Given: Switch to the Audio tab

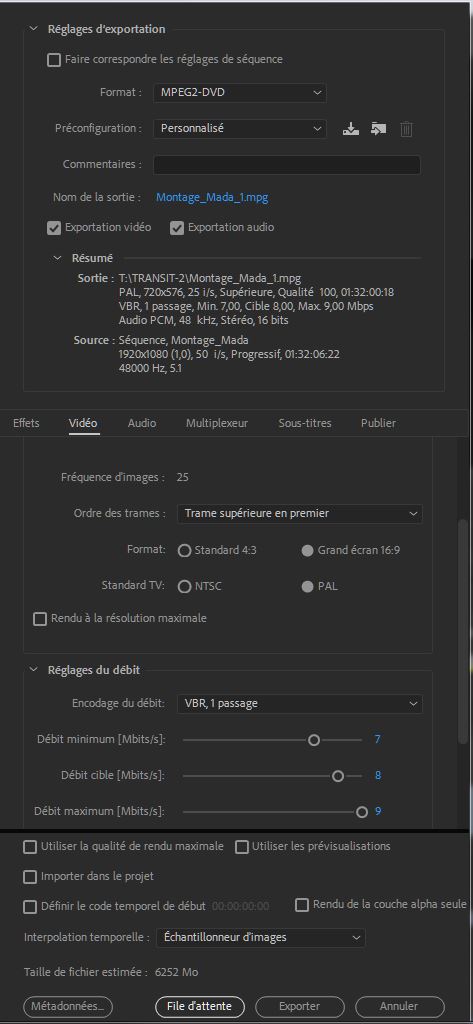Looking at the screenshot, I should (142, 423).
